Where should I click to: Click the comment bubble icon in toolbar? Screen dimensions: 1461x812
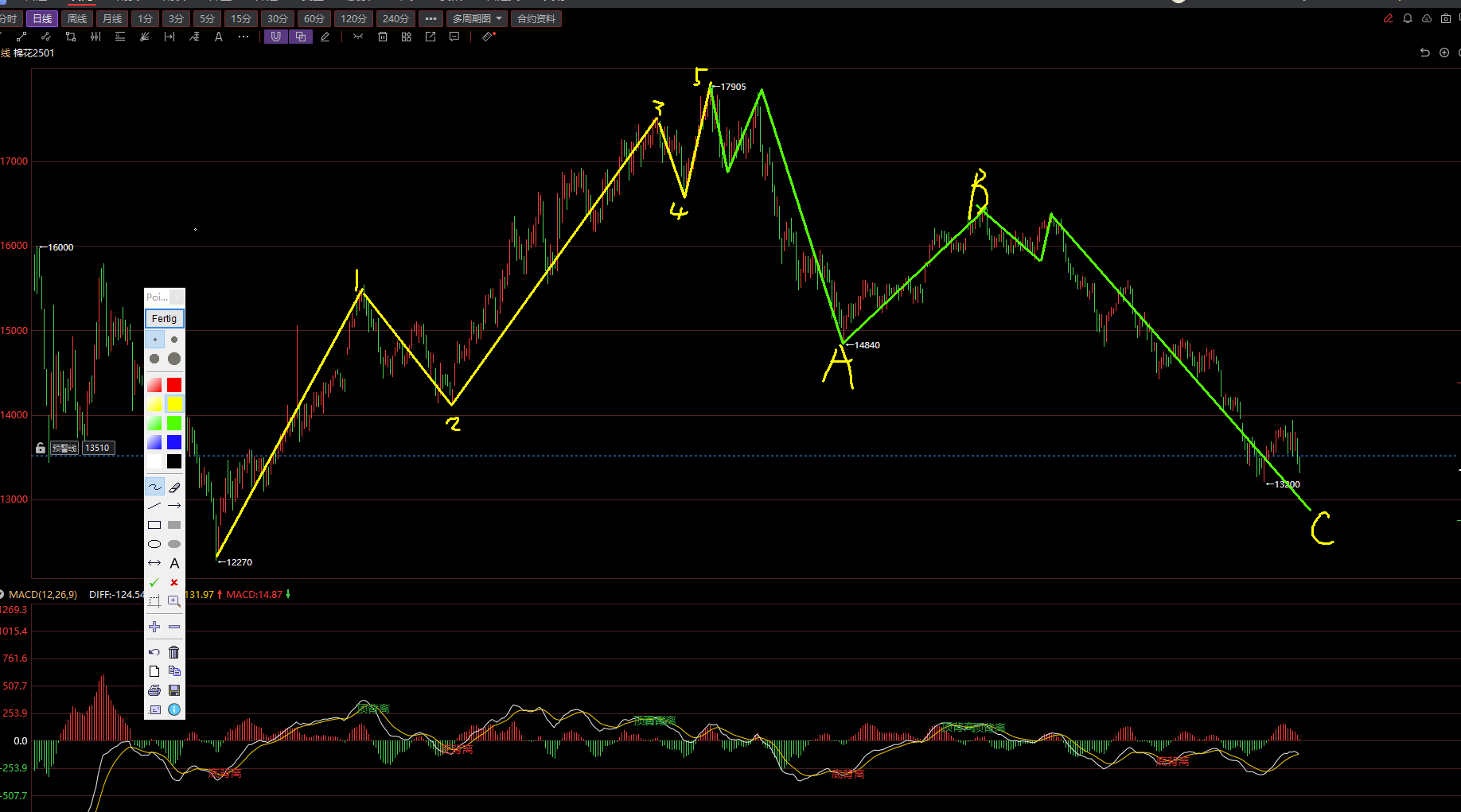tap(454, 37)
